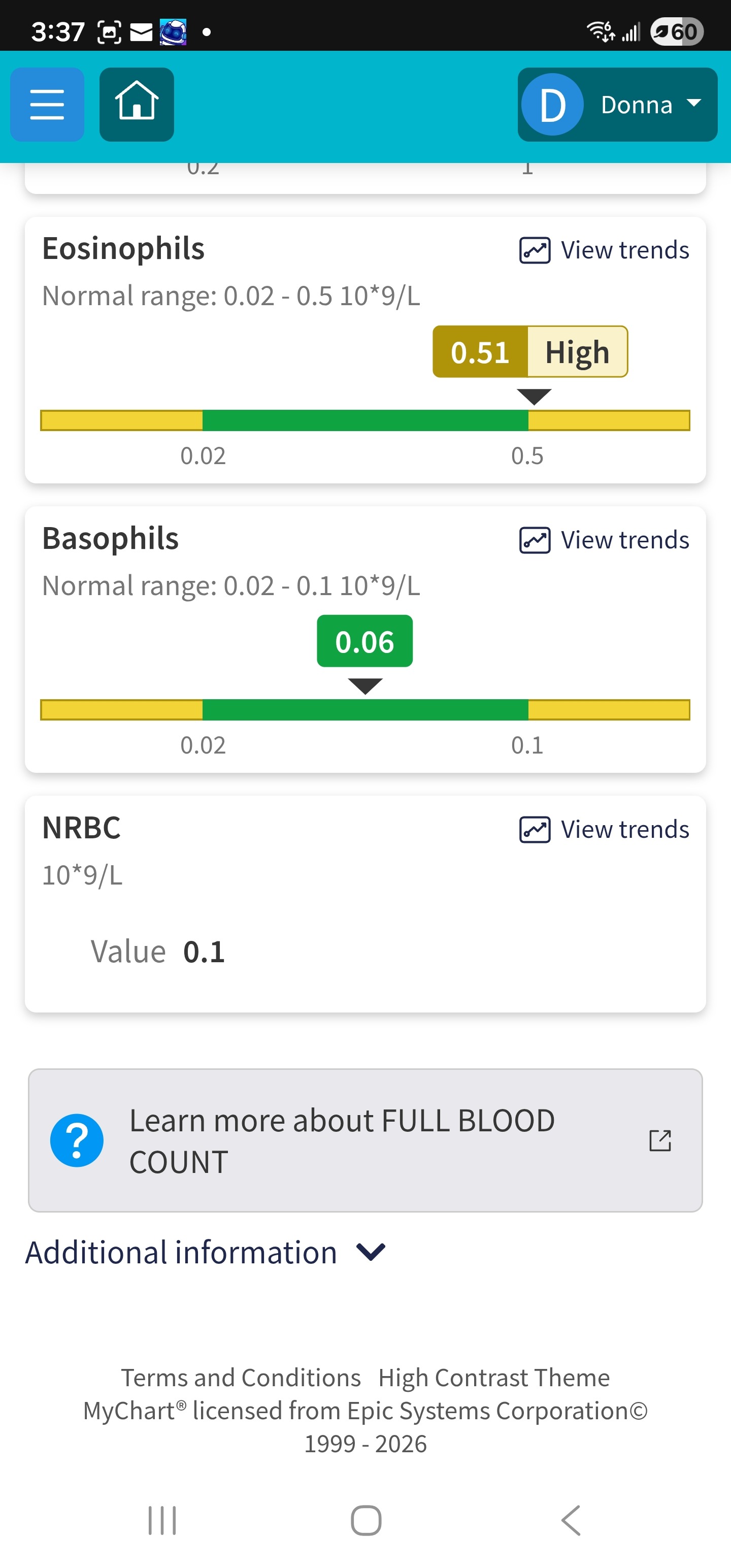This screenshot has width=731, height=1568.
Task: Open NRBC trends chart icon
Action: tap(535, 830)
